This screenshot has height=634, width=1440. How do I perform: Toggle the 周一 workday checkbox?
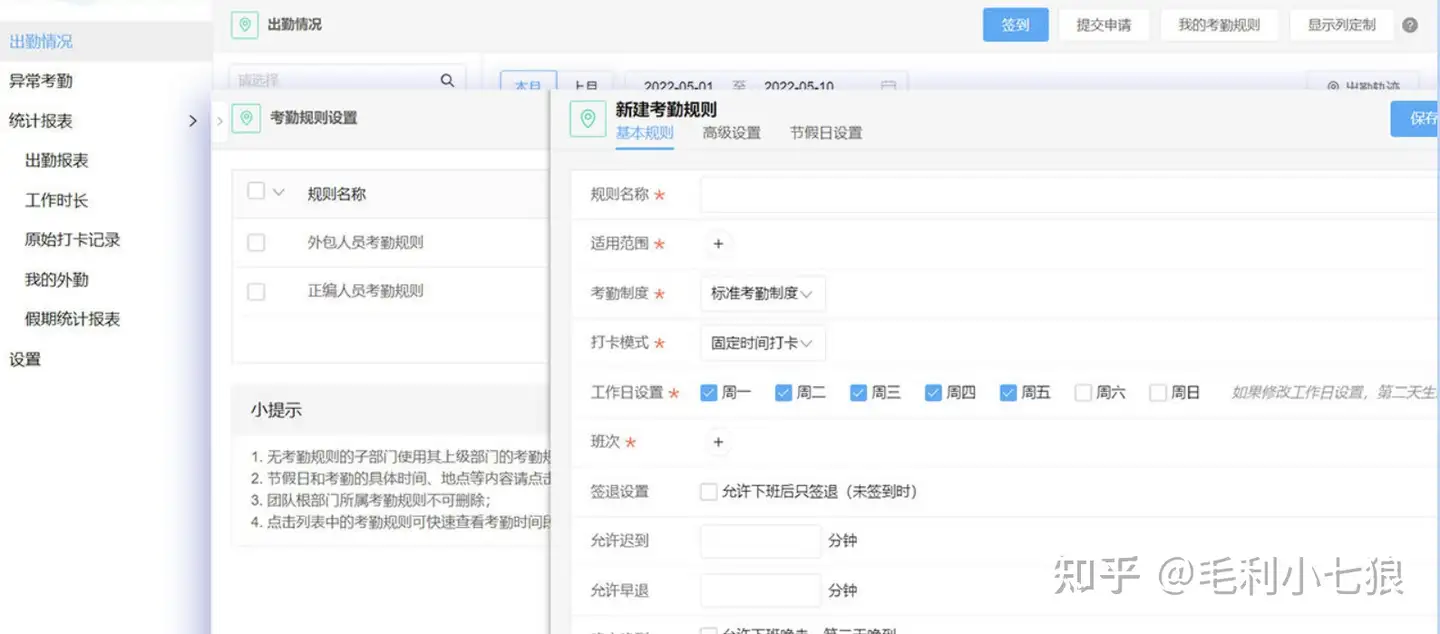pyautogui.click(x=709, y=393)
